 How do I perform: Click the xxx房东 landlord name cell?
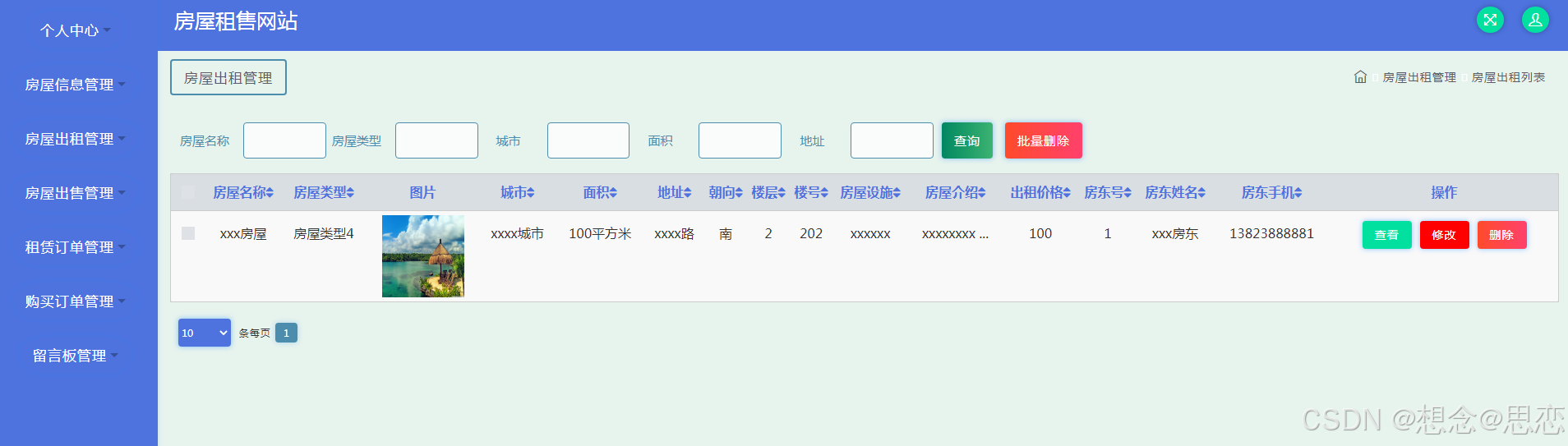(x=1175, y=234)
